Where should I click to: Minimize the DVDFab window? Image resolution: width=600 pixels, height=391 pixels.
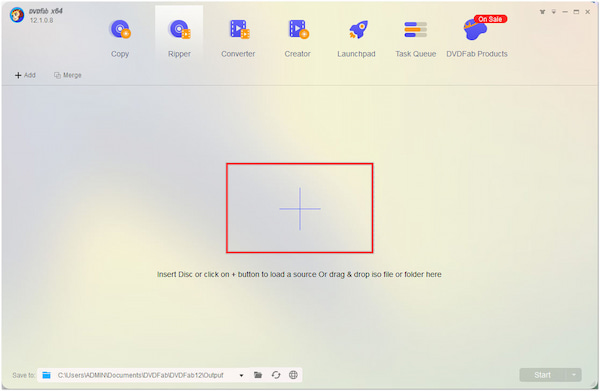565,12
